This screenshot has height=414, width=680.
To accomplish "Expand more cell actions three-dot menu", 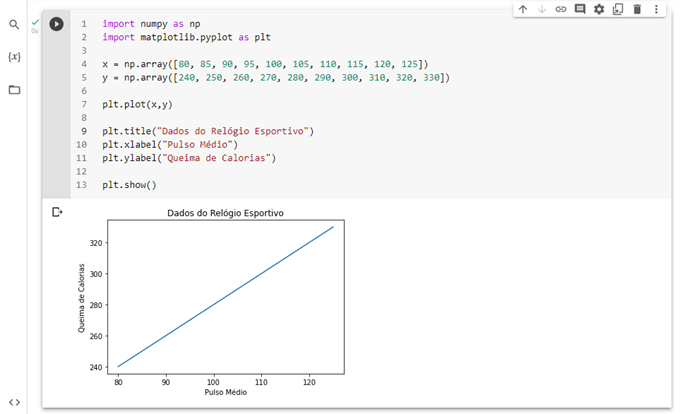I will [656, 9].
